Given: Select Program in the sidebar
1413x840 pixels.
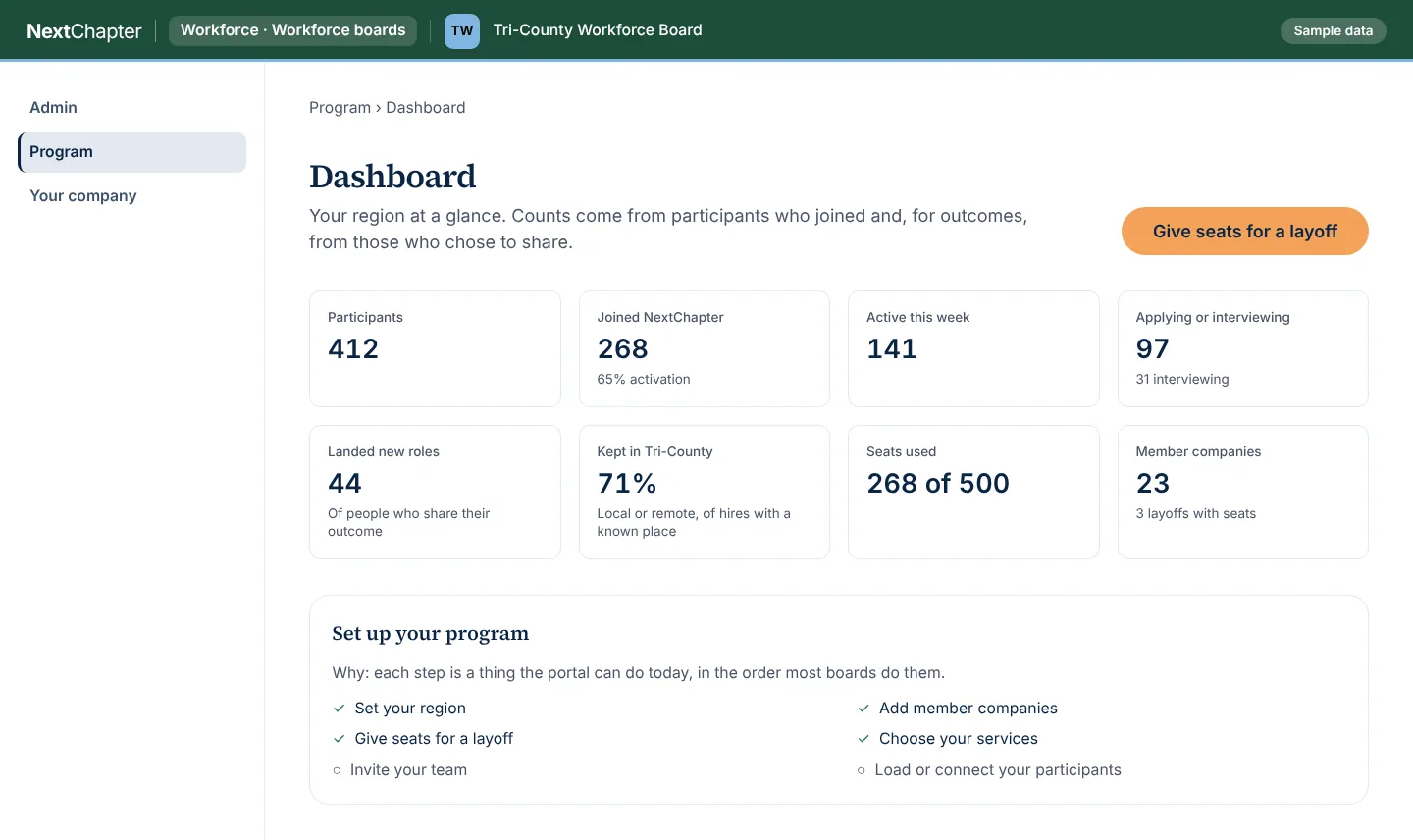Looking at the screenshot, I should point(131,152).
